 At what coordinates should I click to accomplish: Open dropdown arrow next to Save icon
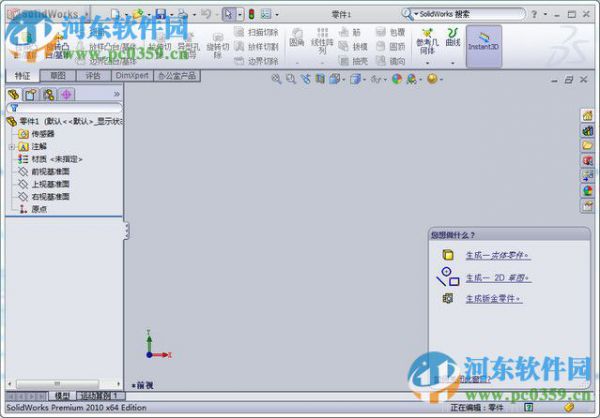click(x=171, y=15)
